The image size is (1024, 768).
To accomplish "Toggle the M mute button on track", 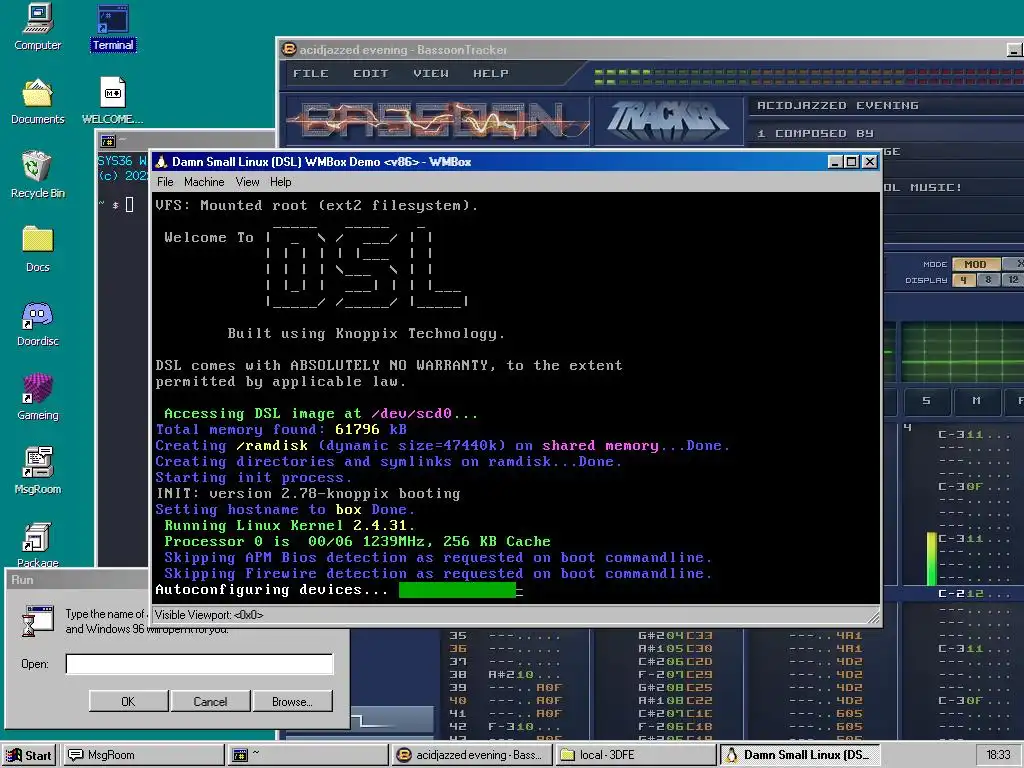I will 976,400.
